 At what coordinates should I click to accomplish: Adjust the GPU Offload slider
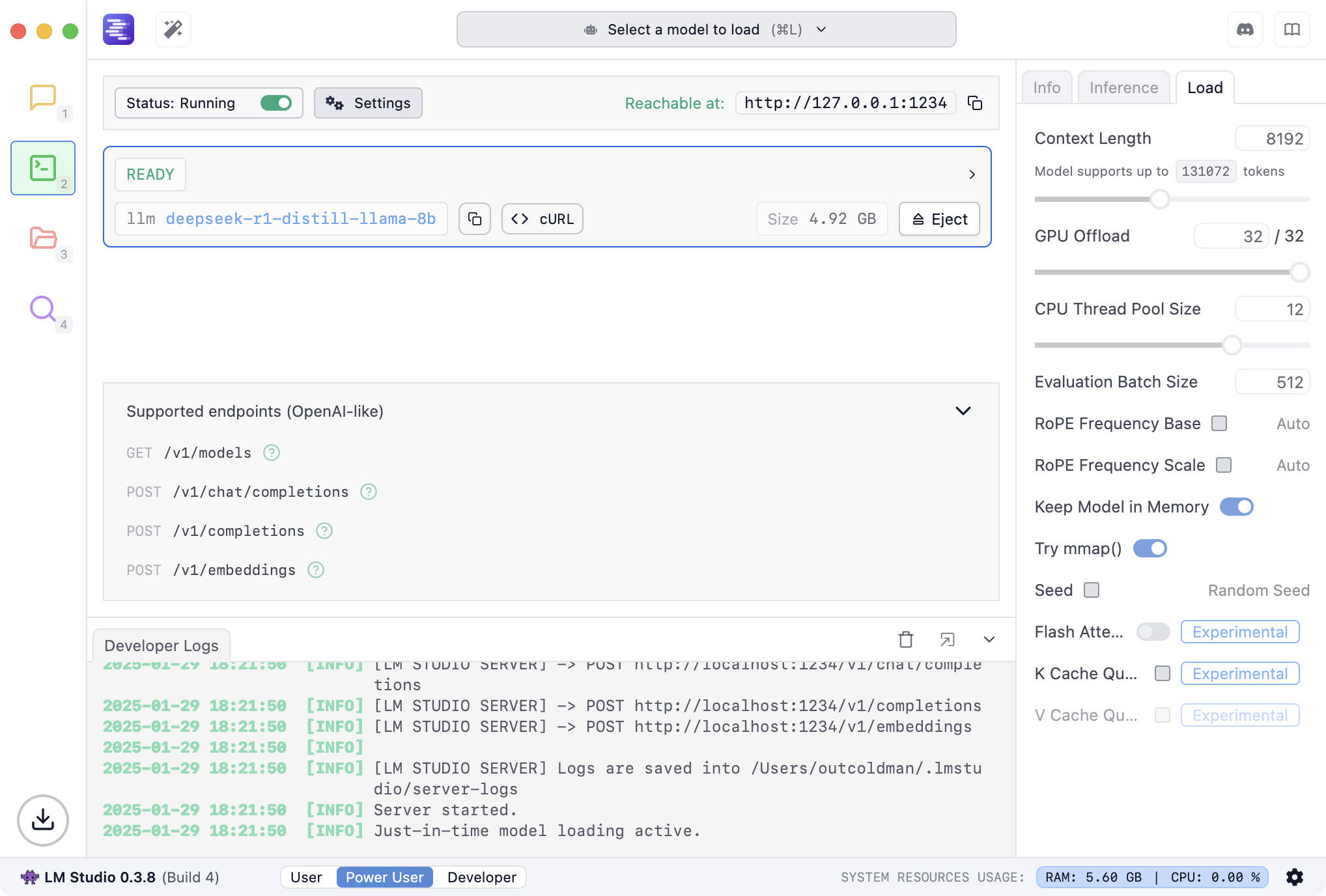(x=1299, y=272)
